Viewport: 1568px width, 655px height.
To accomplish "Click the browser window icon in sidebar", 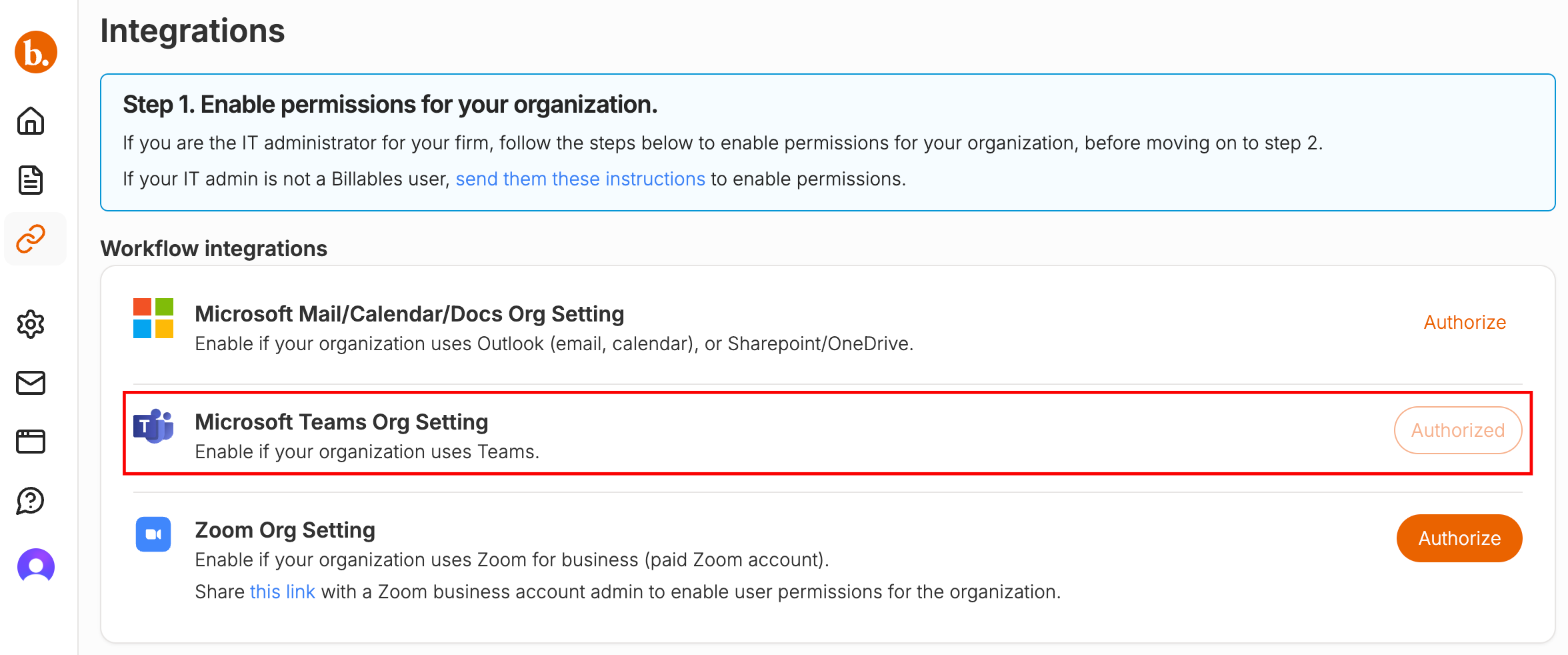I will (x=31, y=442).
